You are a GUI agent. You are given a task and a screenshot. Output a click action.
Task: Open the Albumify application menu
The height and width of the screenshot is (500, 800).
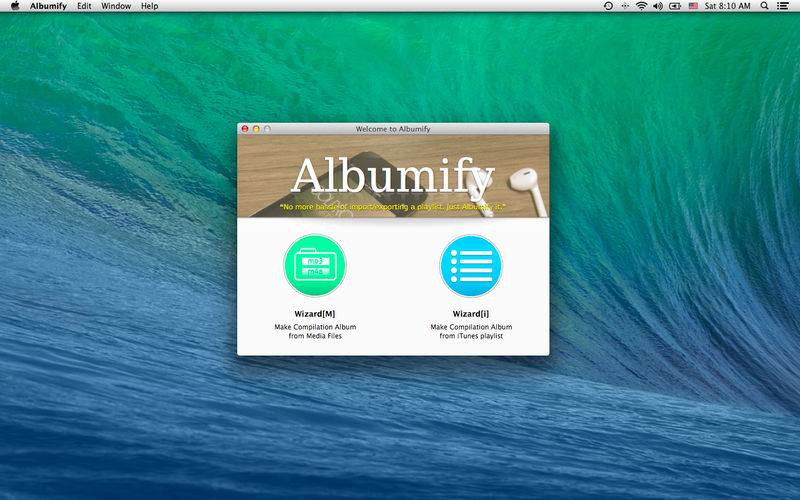(x=48, y=6)
